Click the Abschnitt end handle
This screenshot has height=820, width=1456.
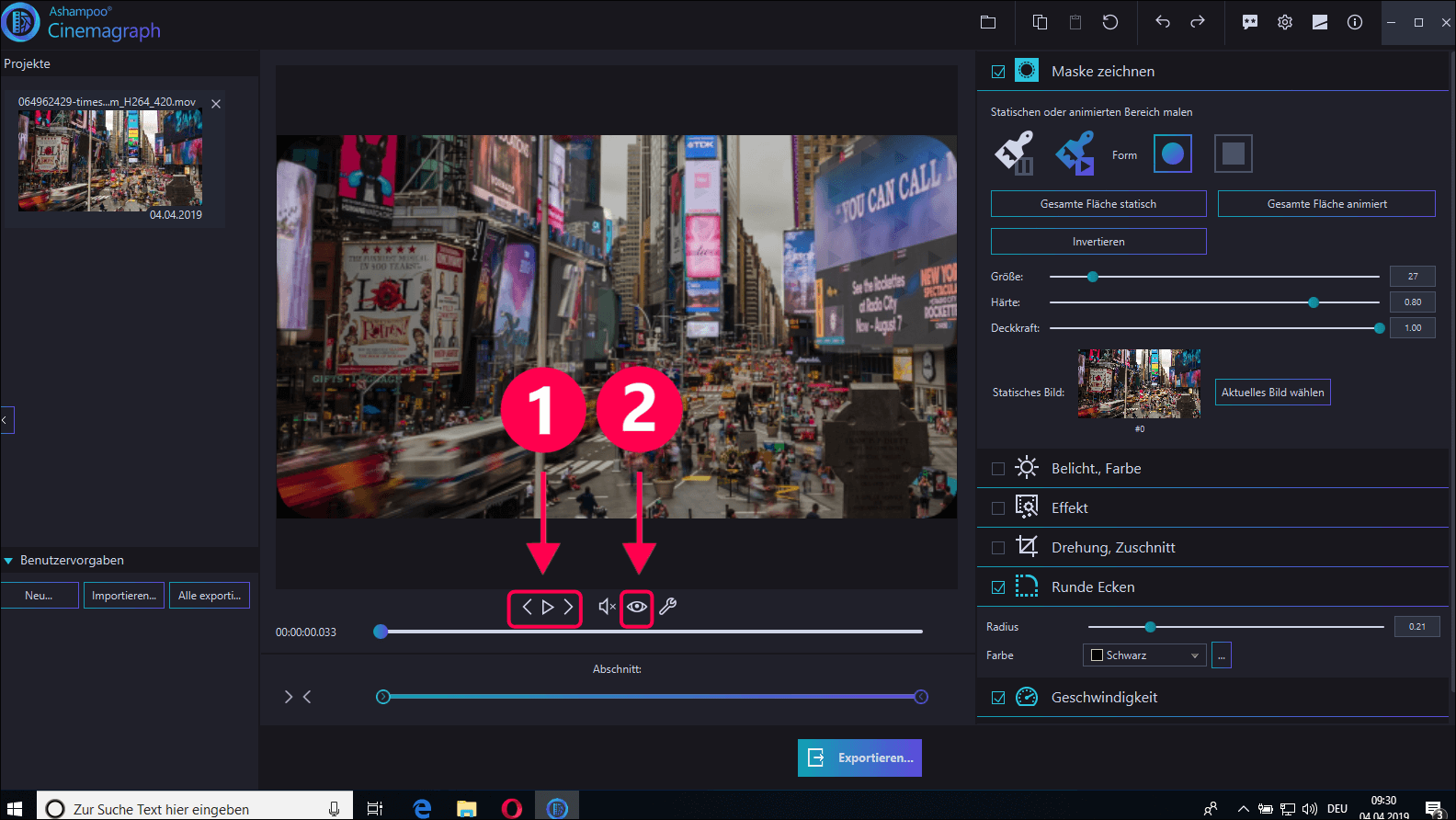(921, 697)
